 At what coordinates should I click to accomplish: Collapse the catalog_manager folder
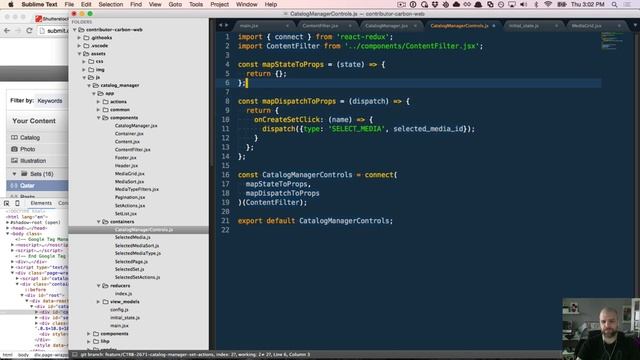pyautogui.click(x=89, y=86)
